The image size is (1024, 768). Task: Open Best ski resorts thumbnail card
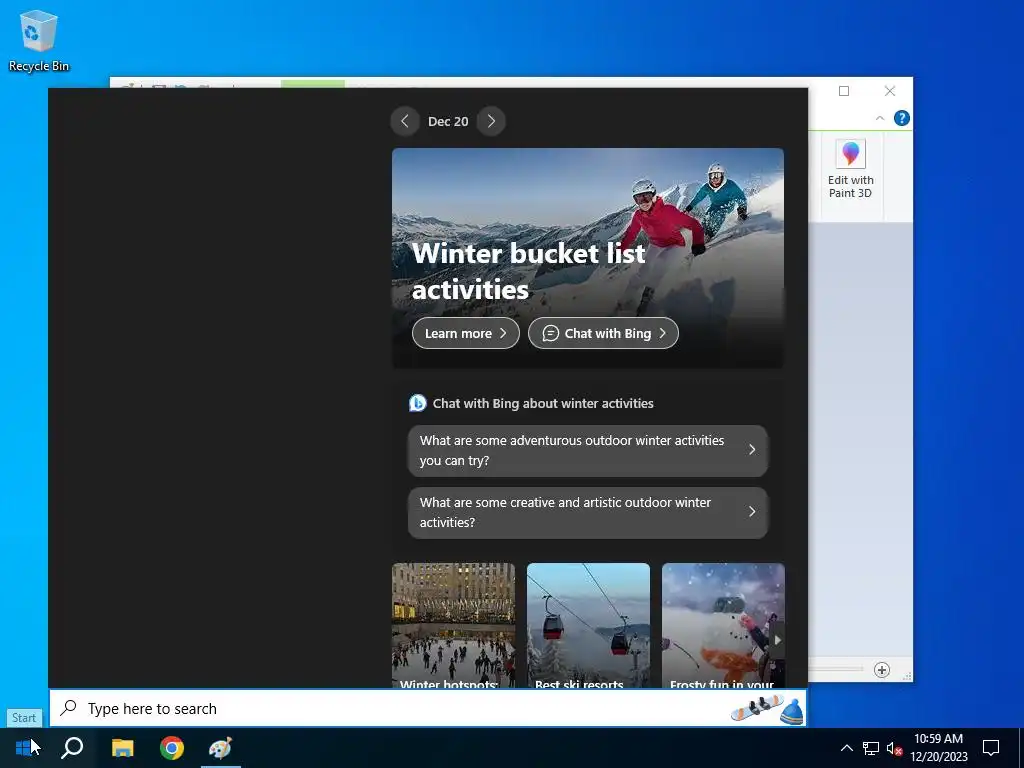tap(588, 626)
